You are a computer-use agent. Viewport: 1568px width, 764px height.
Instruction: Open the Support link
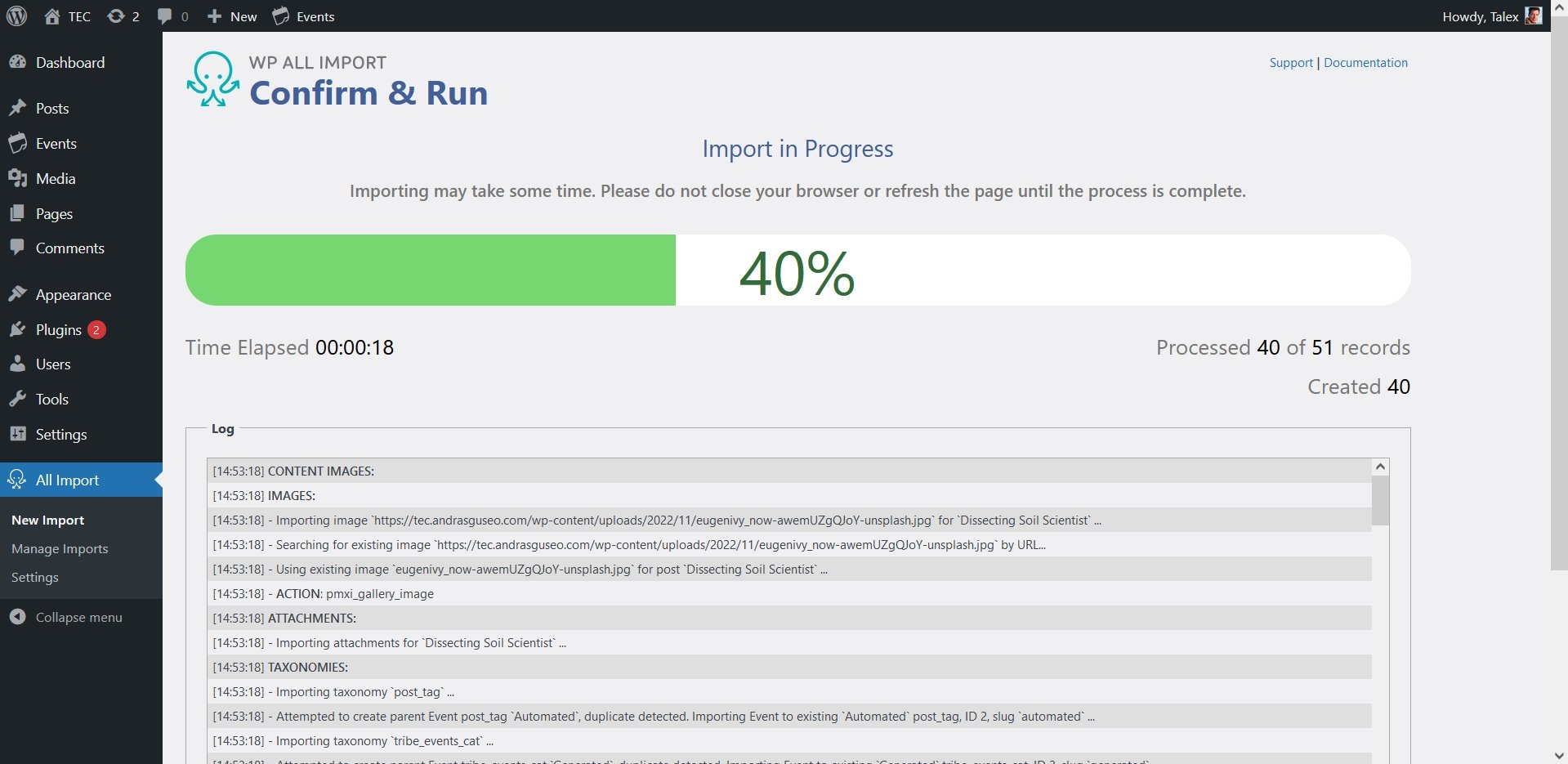pyautogui.click(x=1290, y=63)
